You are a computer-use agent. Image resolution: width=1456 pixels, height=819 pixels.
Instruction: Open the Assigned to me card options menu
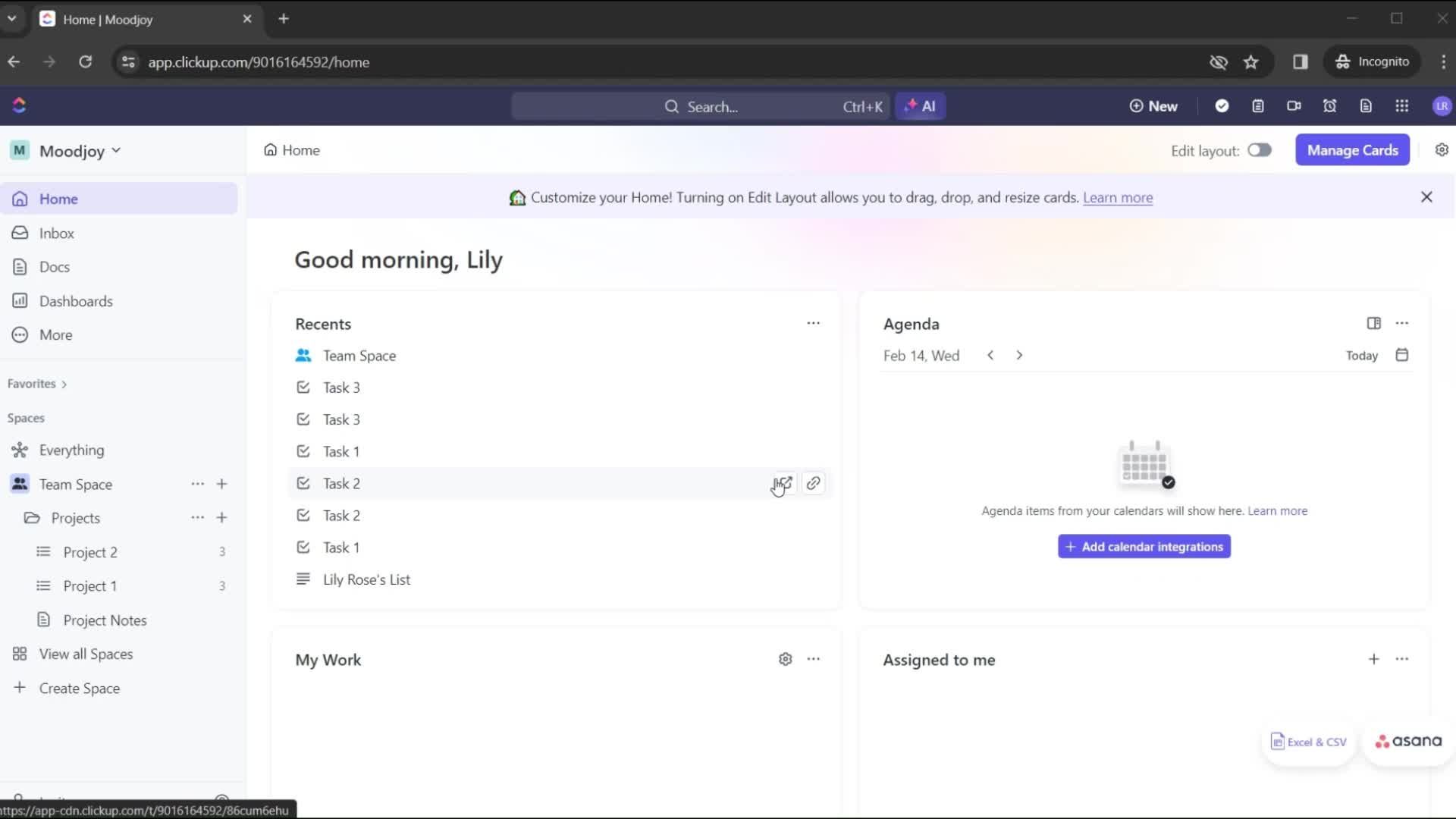(1403, 659)
